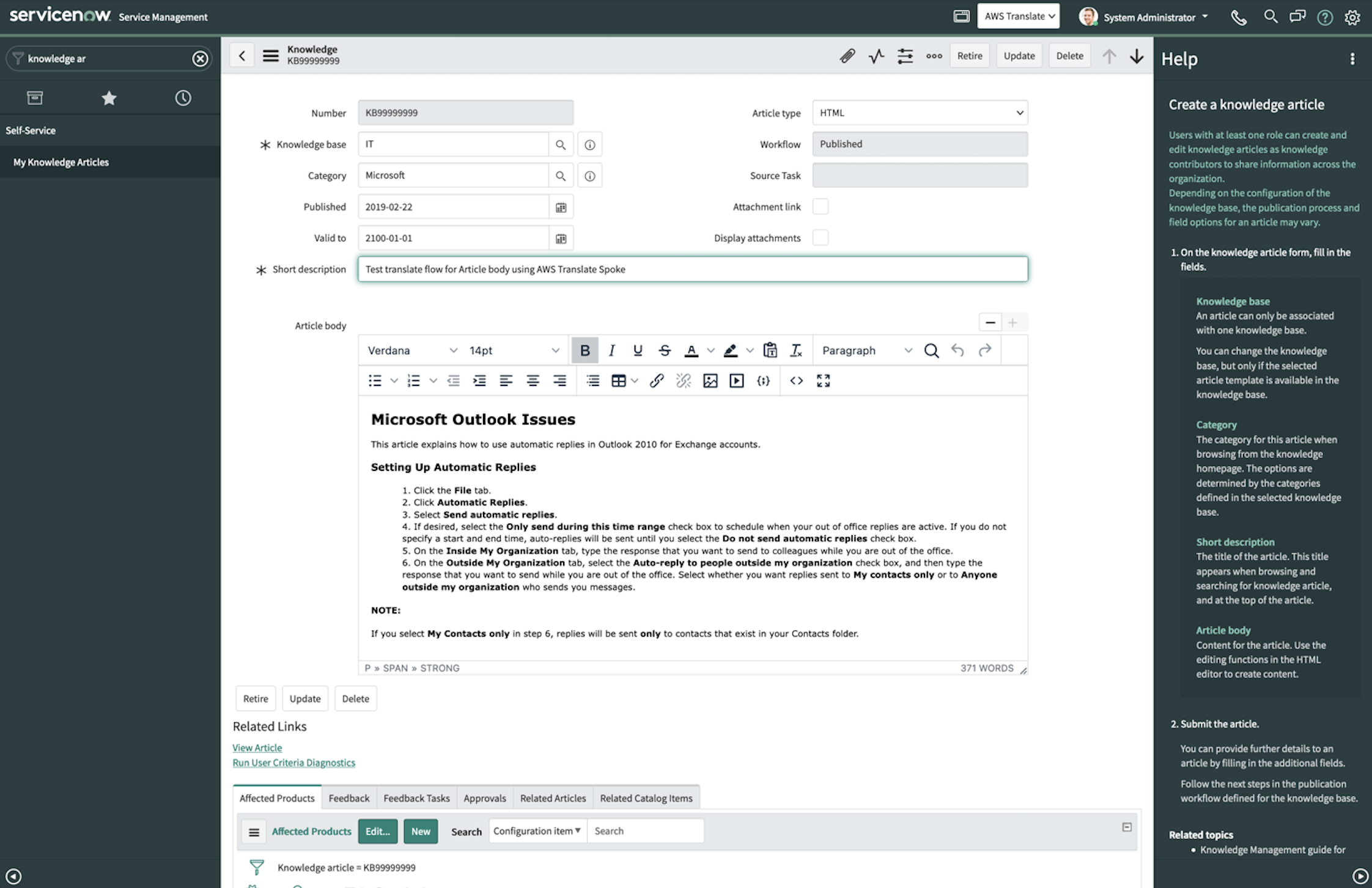Toggle fullscreen mode for article editor
This screenshot has width=1372, height=888.
pos(824,381)
